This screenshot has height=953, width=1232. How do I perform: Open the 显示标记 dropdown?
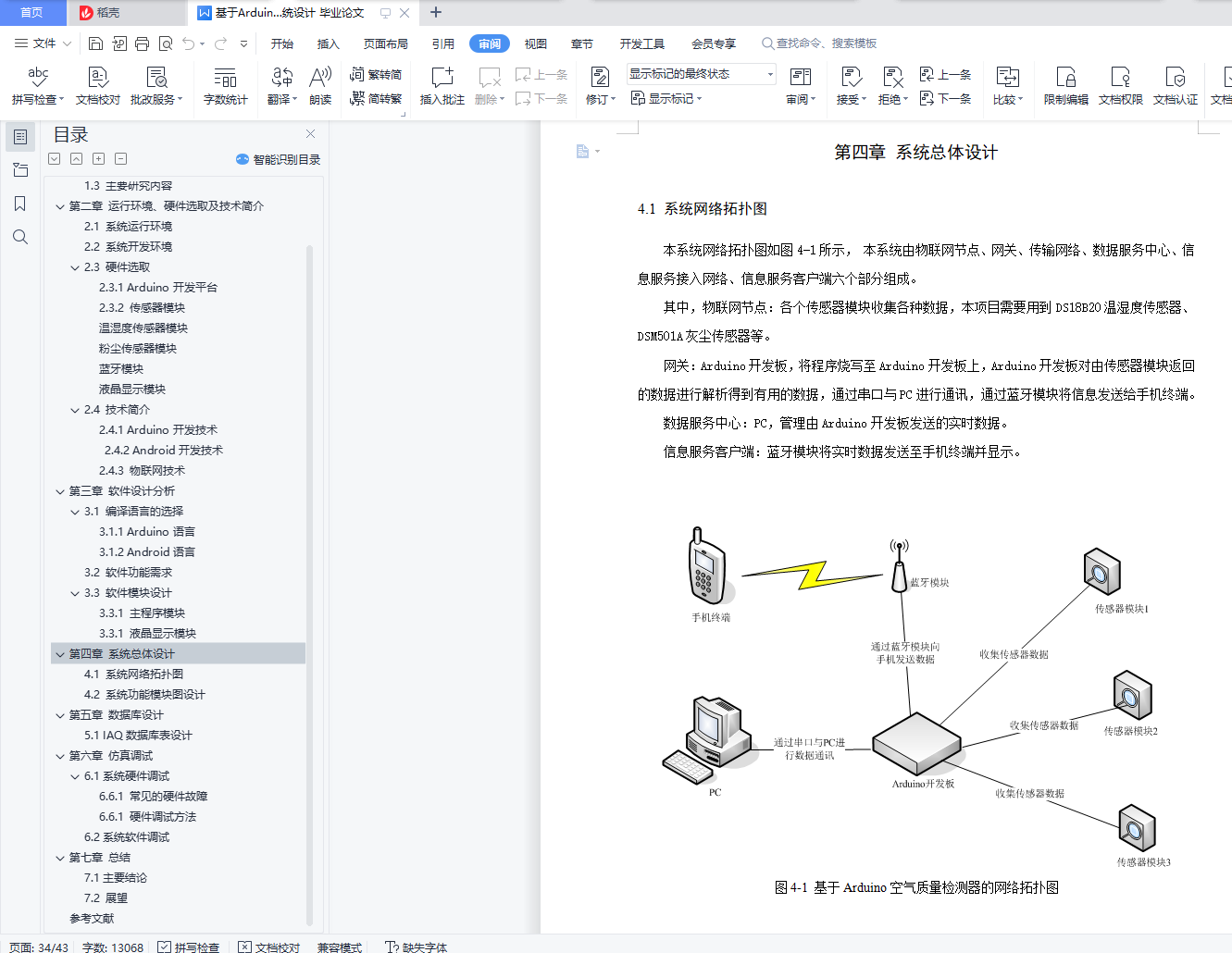pos(666,98)
